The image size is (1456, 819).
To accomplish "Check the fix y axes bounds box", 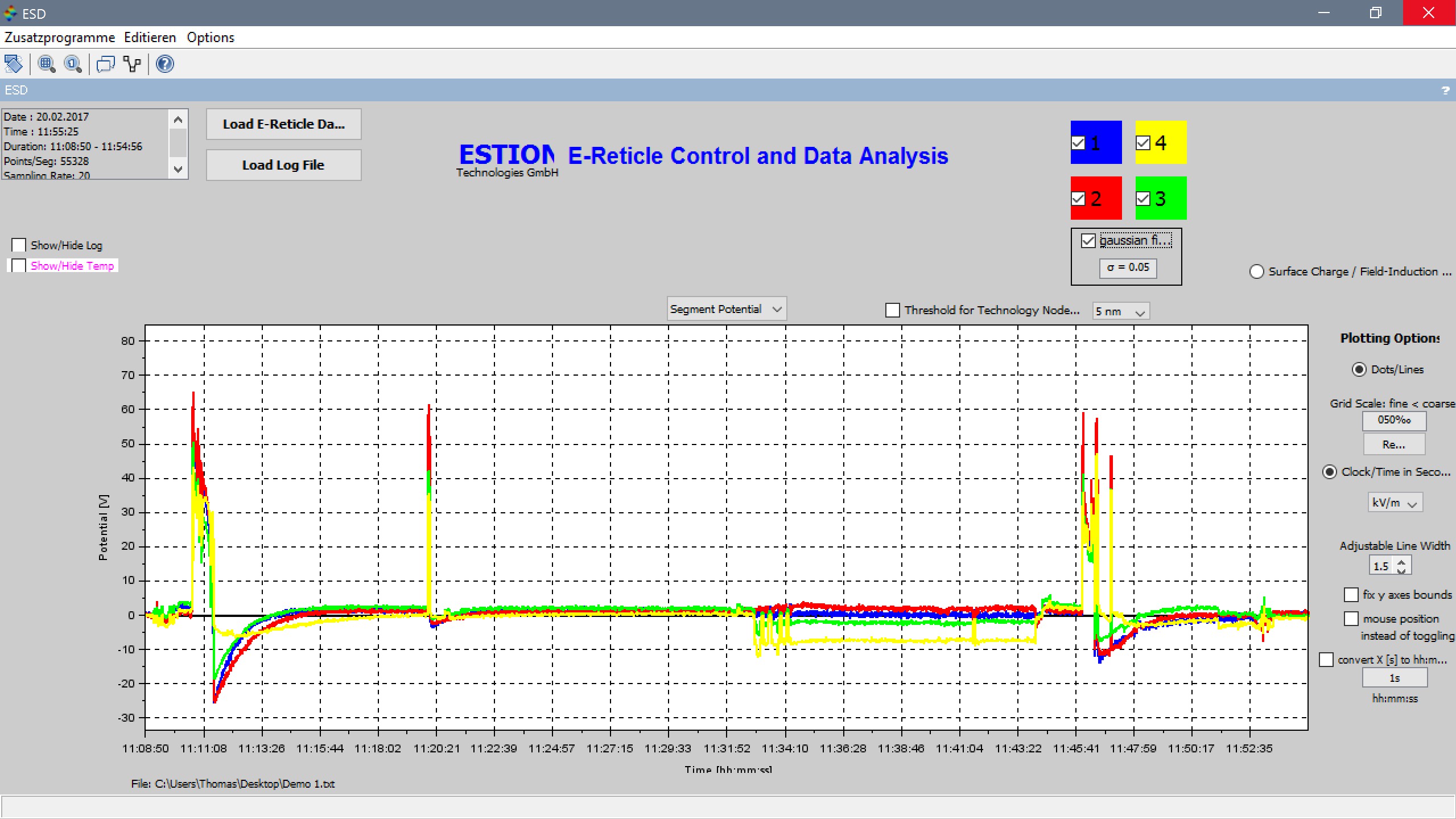I will tap(1351, 595).
